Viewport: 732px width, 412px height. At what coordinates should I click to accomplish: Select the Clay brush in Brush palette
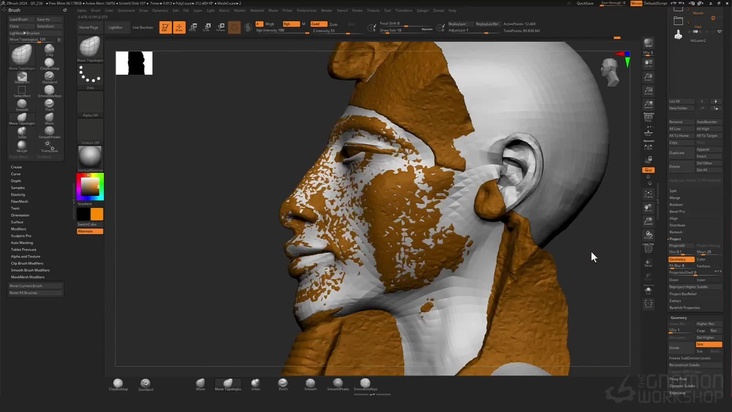tap(49, 50)
